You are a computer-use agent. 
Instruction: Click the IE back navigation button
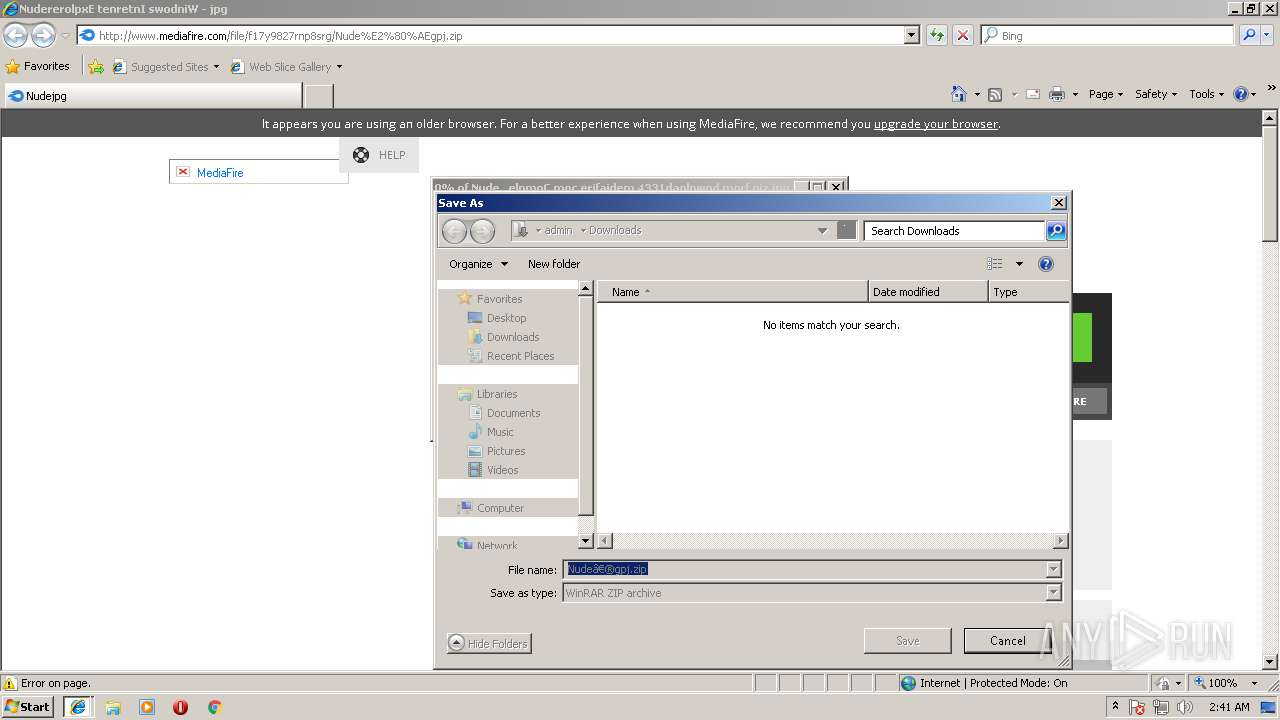(x=15, y=35)
